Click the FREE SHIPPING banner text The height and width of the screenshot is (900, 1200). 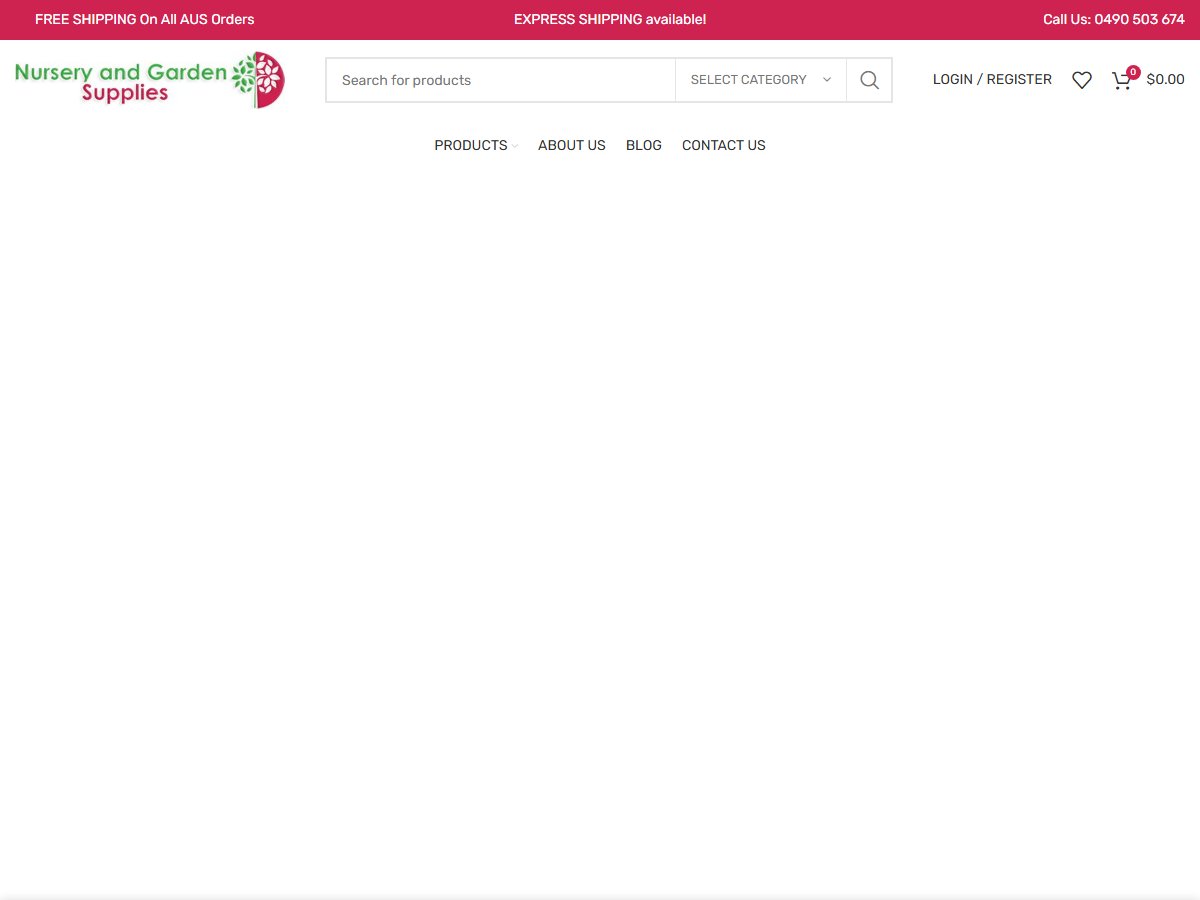click(145, 19)
